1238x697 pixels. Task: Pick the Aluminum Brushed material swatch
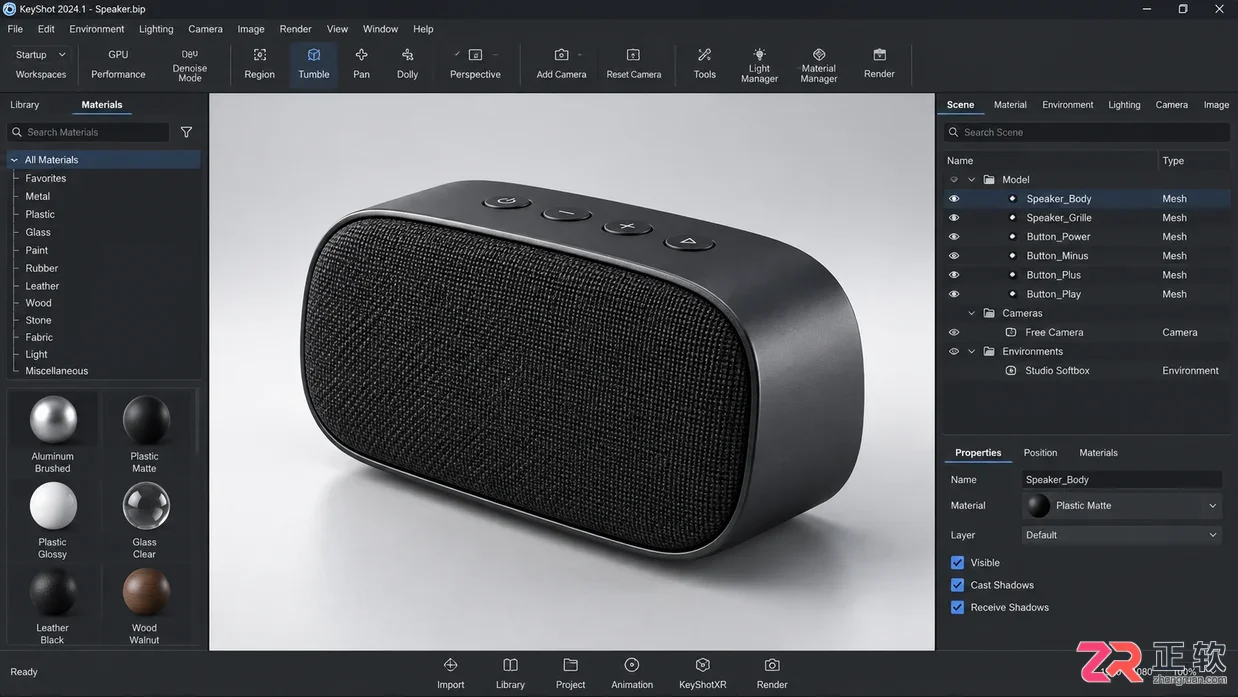point(53,434)
